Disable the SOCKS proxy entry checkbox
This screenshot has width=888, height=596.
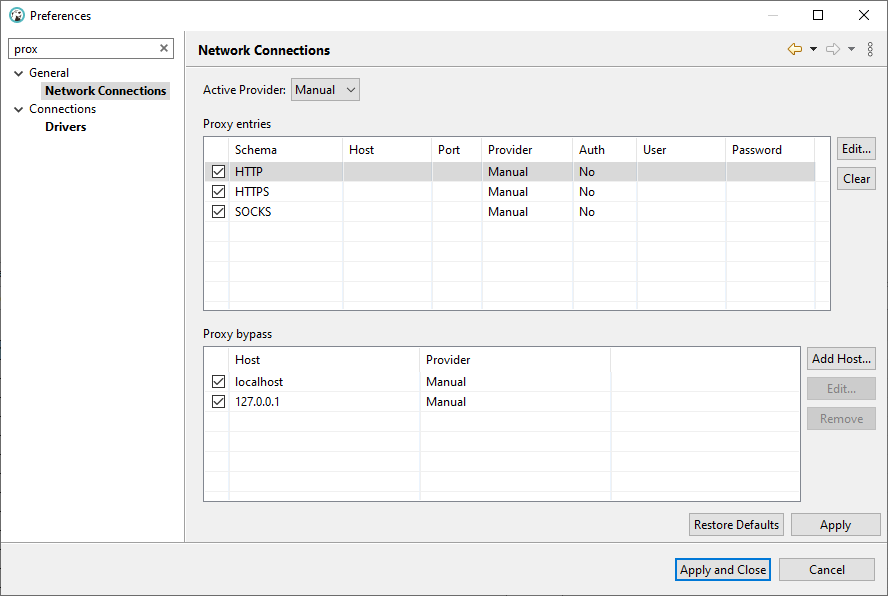coord(218,211)
